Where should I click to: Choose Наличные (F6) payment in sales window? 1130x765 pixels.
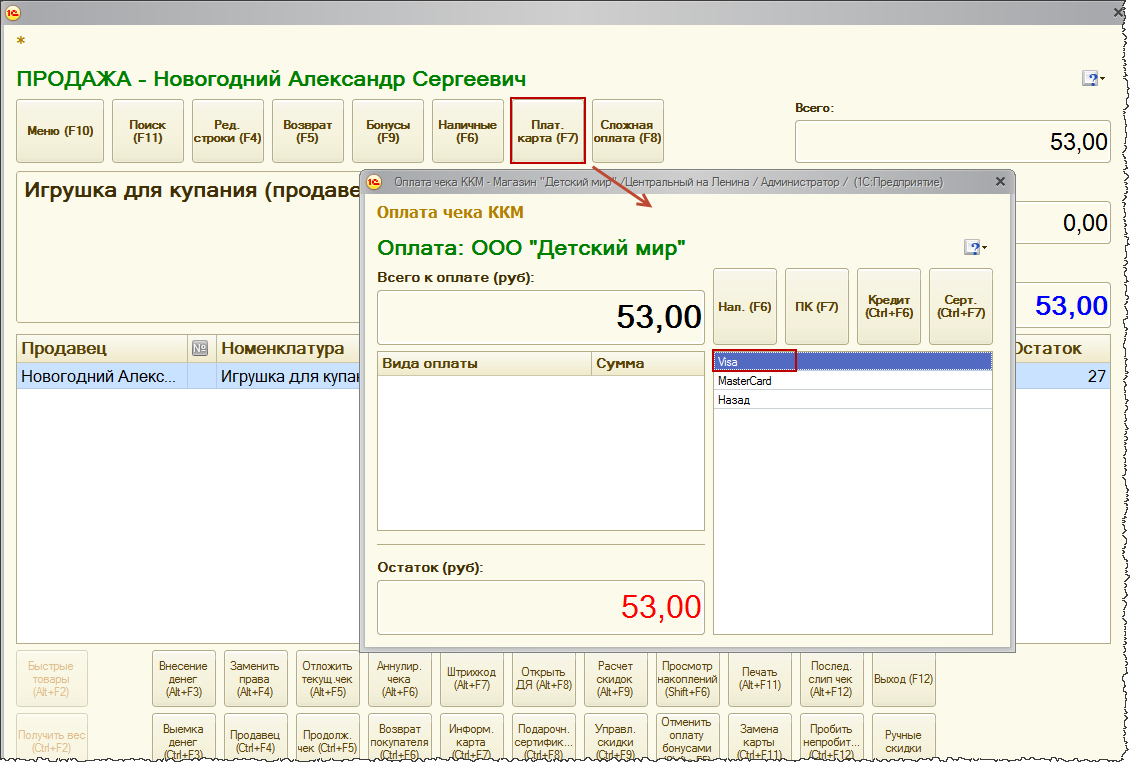[468, 131]
